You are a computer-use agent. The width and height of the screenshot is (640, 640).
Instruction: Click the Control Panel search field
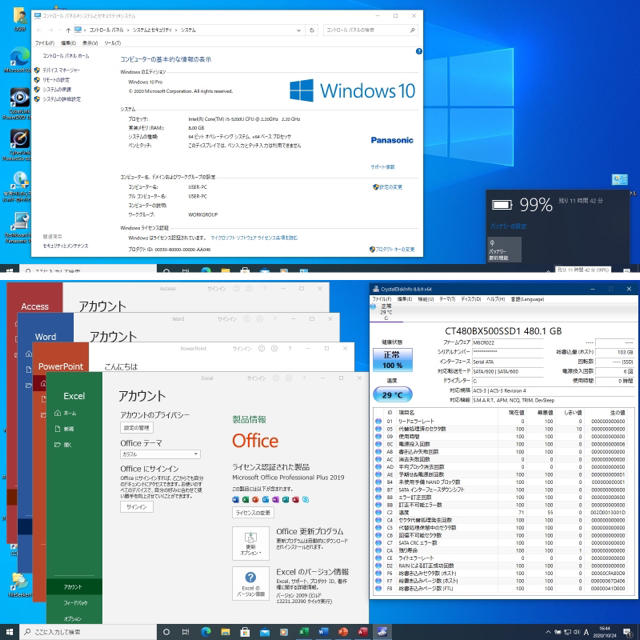371,30
